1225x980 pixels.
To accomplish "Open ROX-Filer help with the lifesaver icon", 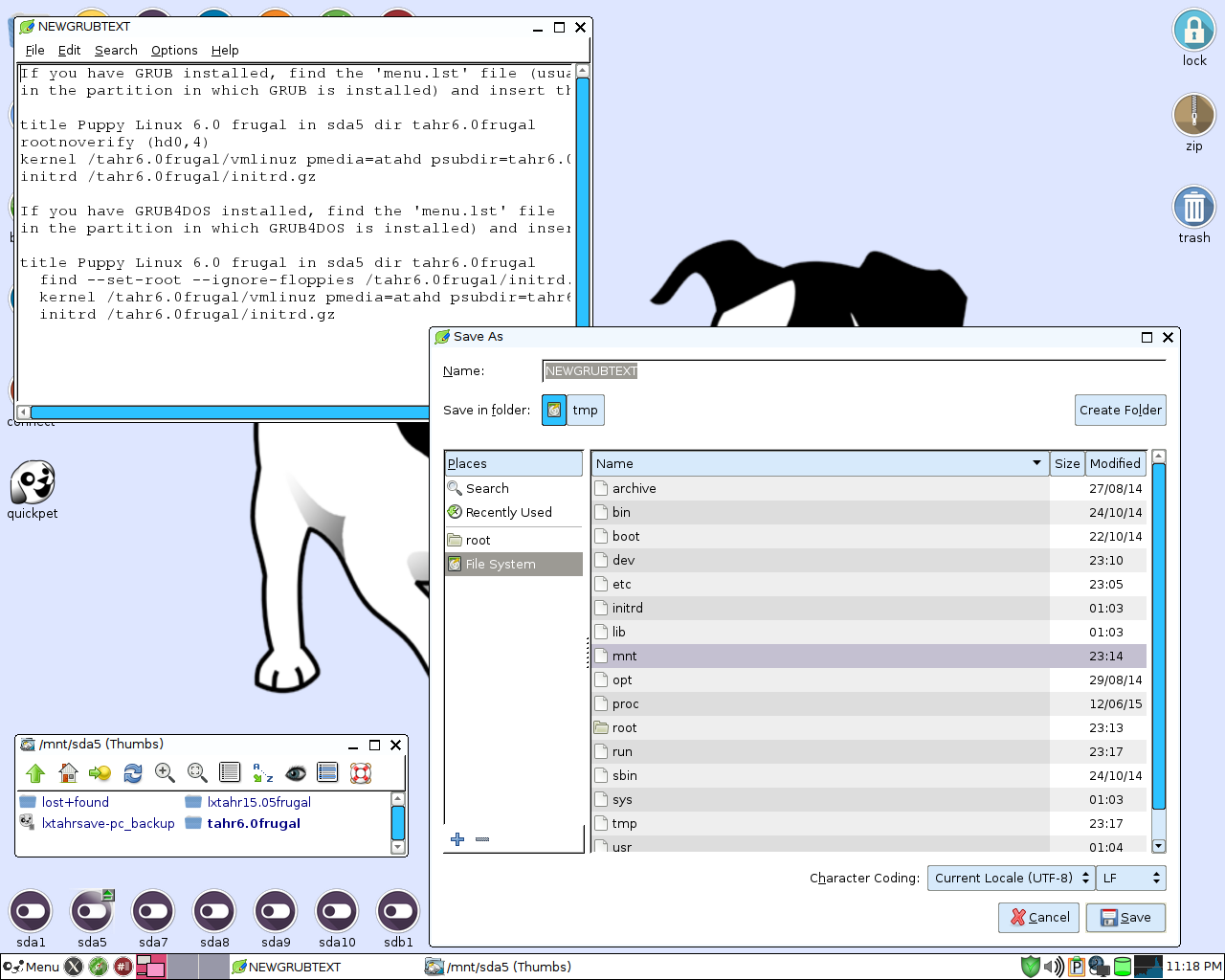I will click(x=361, y=772).
